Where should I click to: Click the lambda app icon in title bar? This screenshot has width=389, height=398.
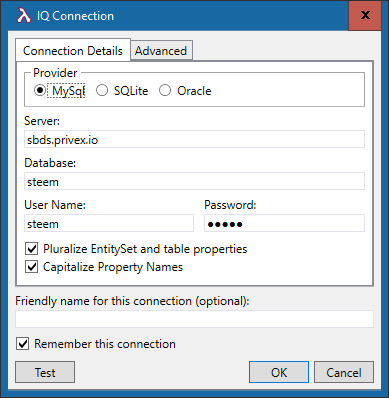24,16
